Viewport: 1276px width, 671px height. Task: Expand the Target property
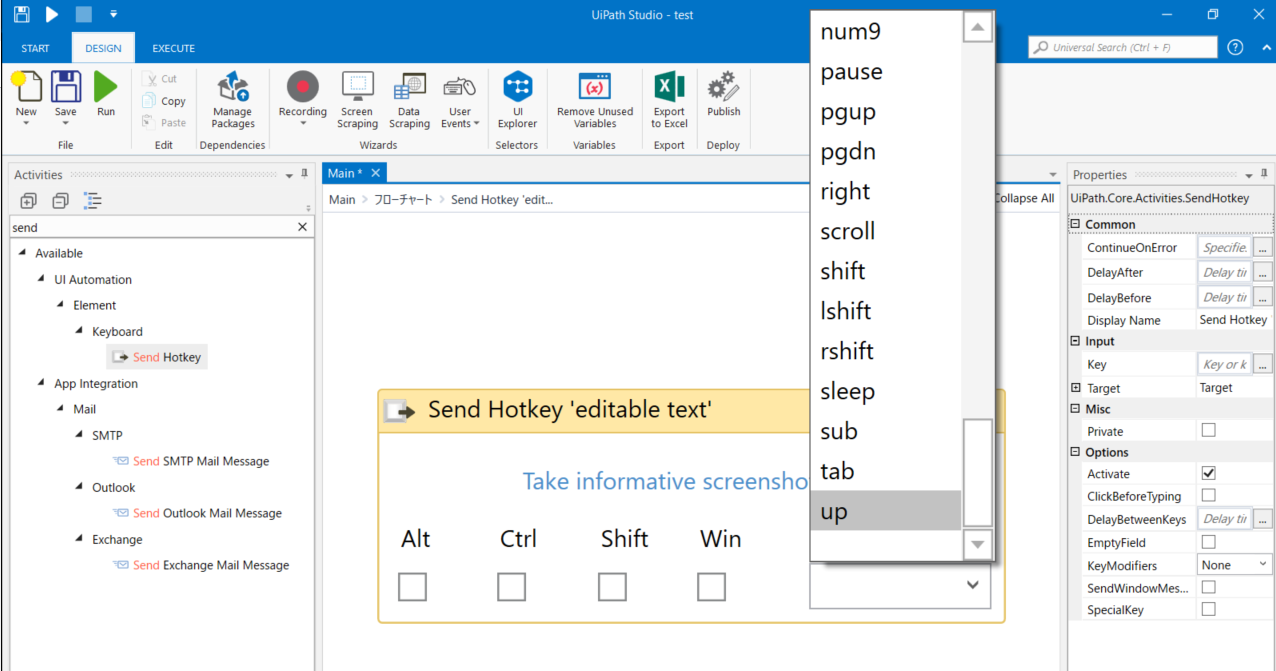pos(1075,388)
